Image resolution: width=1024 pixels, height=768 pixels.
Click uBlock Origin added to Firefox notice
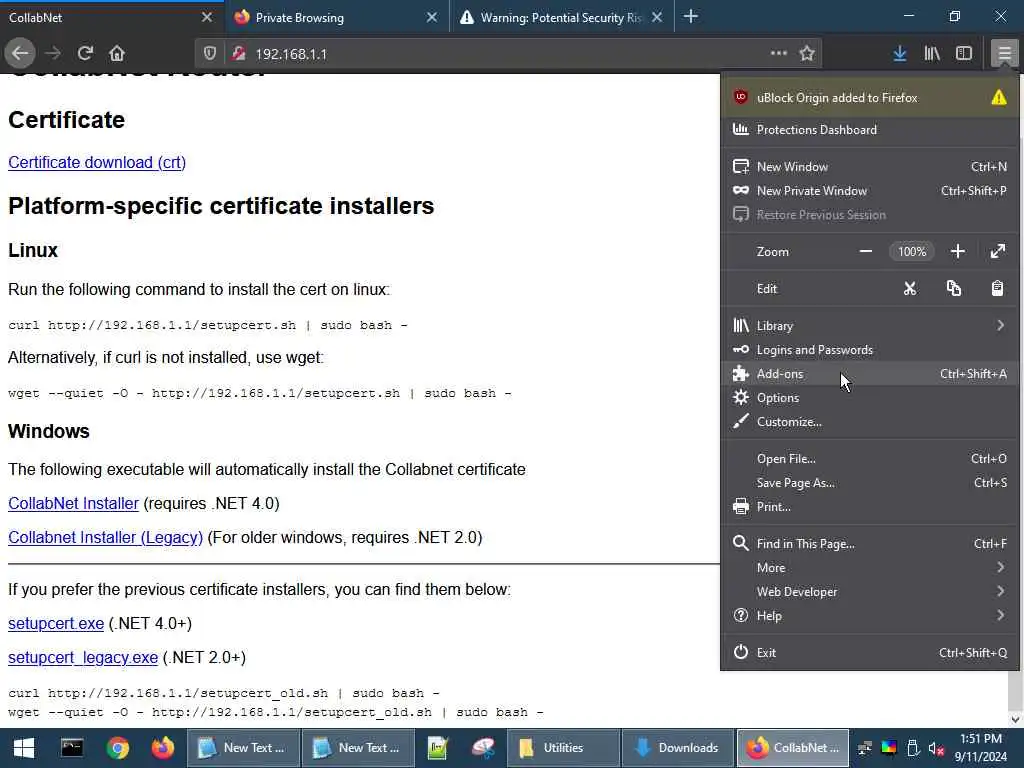870,97
